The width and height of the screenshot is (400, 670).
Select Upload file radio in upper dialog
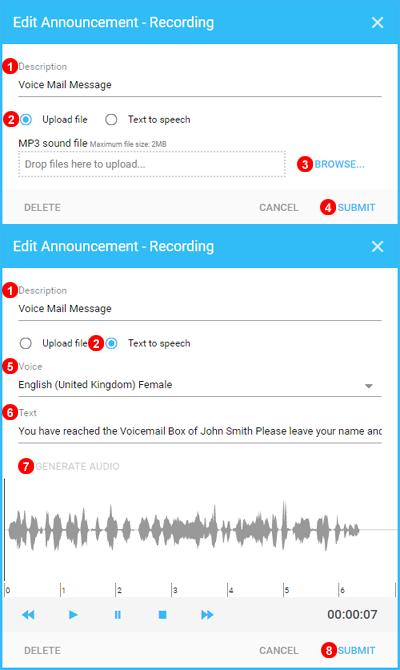[26, 120]
